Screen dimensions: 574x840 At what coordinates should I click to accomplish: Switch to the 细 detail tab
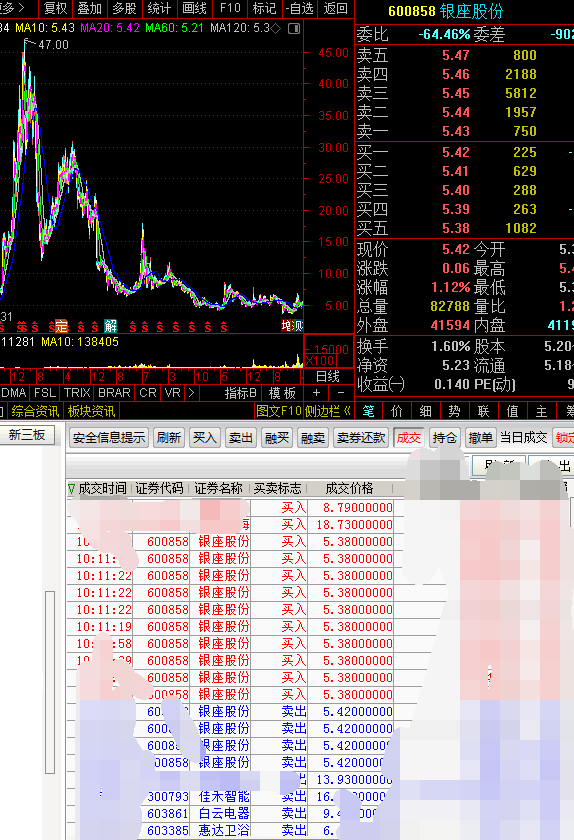426,411
